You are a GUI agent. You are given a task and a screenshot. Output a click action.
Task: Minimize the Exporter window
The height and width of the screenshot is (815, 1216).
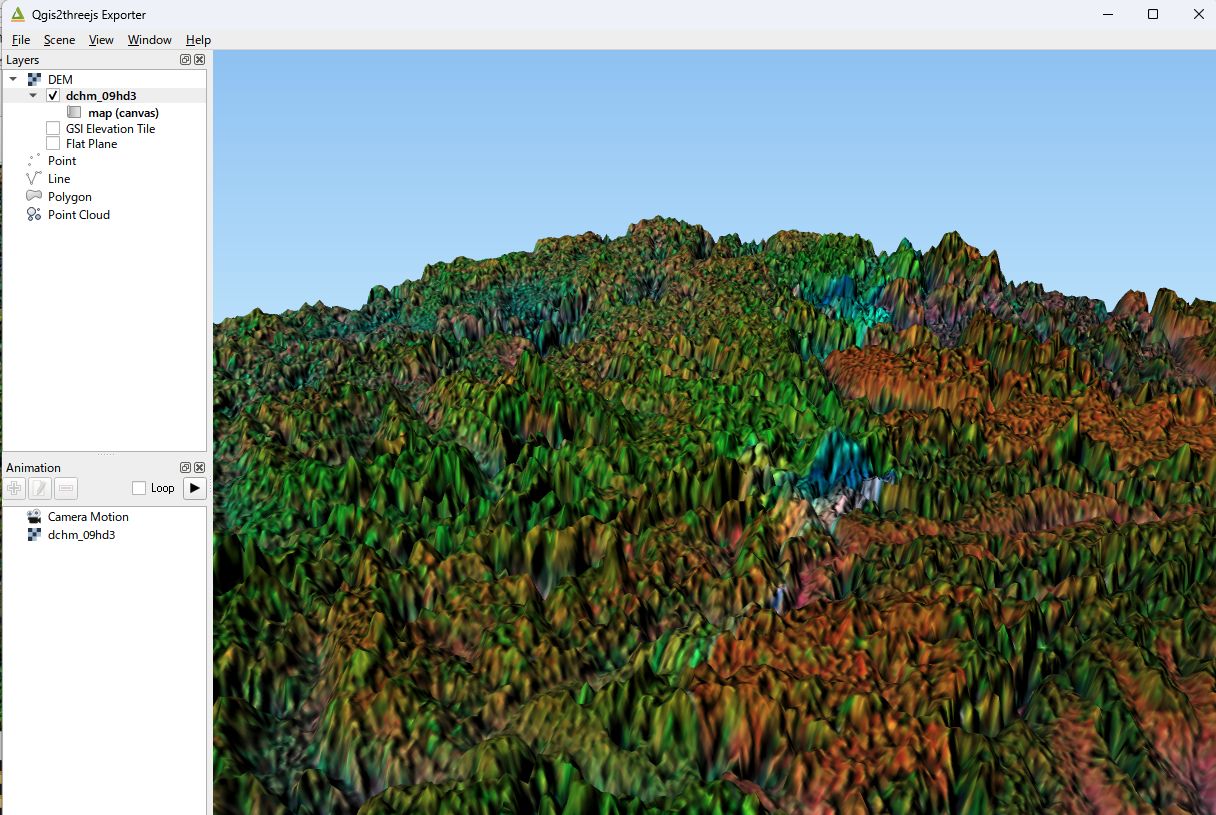click(x=1107, y=14)
